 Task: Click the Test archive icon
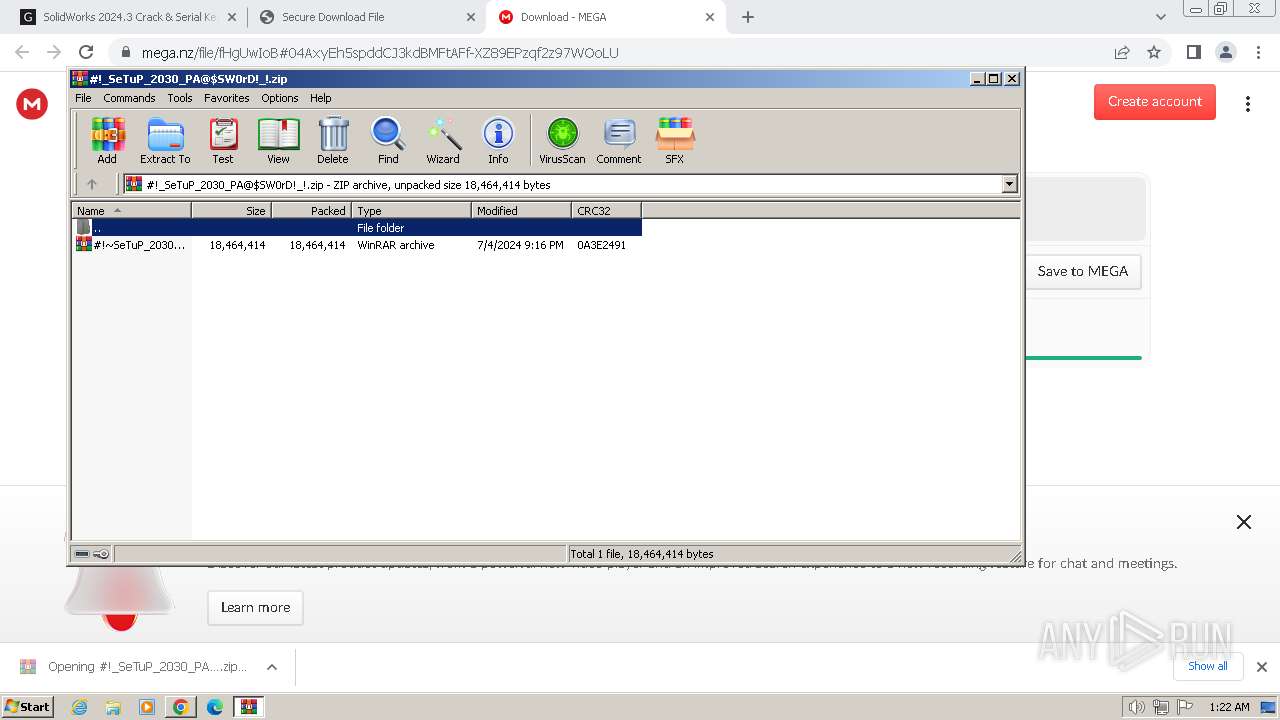pyautogui.click(x=223, y=140)
